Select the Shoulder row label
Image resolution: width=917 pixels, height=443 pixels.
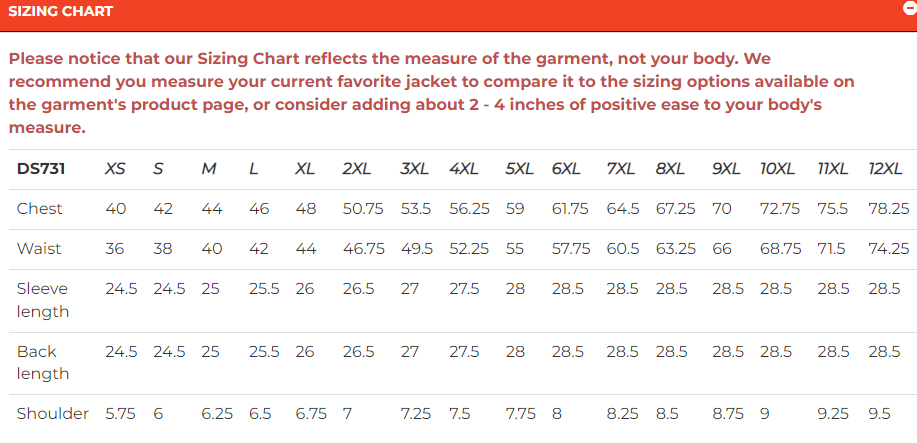53,414
